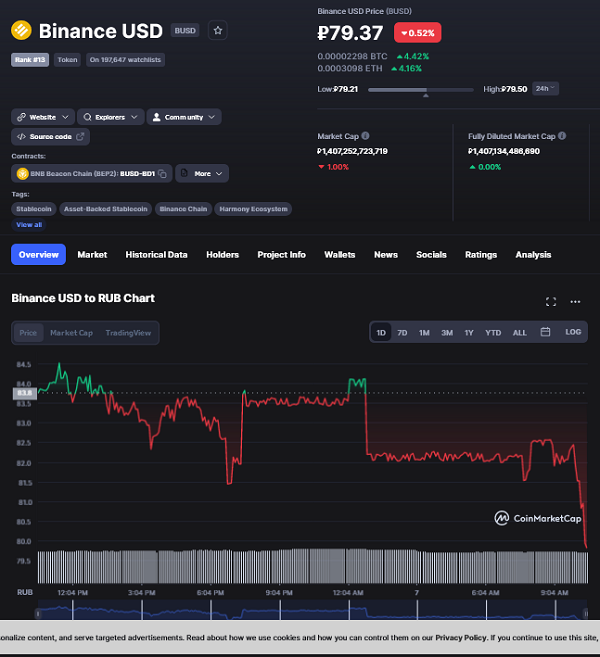Click Harmony Ecosystem tag
The height and width of the screenshot is (657, 600).
click(x=253, y=209)
